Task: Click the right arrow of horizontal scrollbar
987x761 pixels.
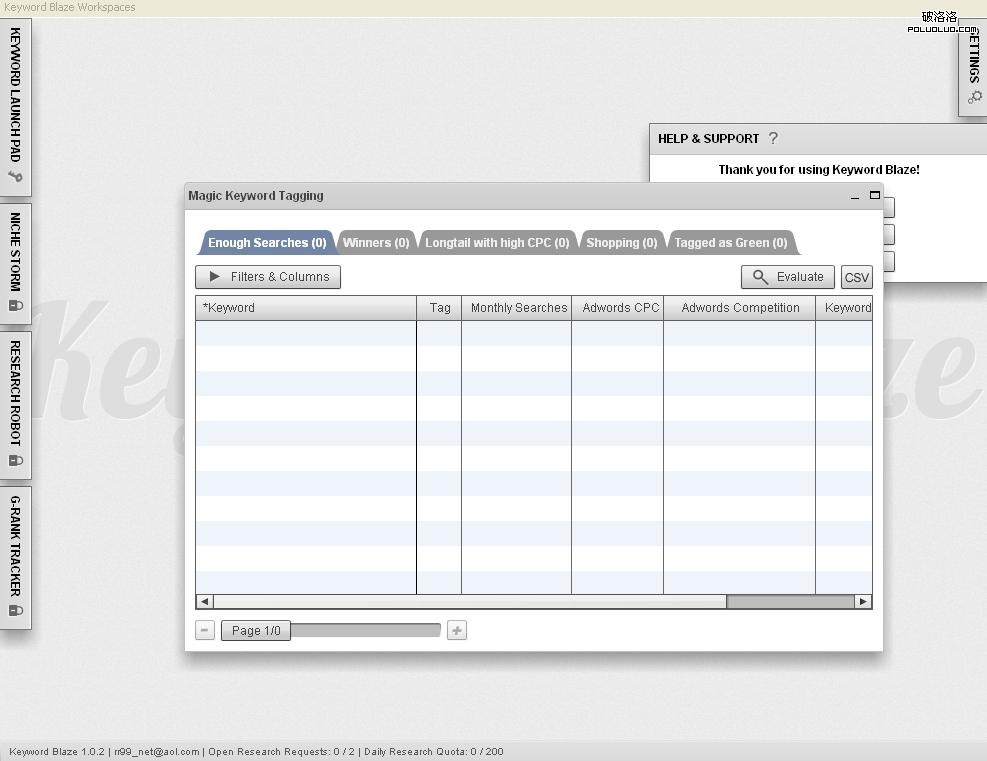Action: pyautogui.click(x=863, y=602)
